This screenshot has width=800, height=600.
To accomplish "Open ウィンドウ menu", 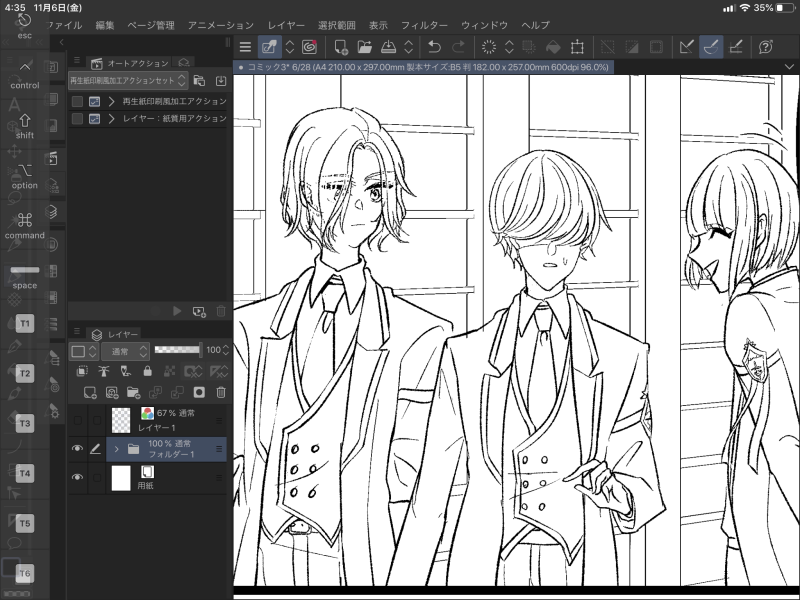I will click(x=484, y=25).
